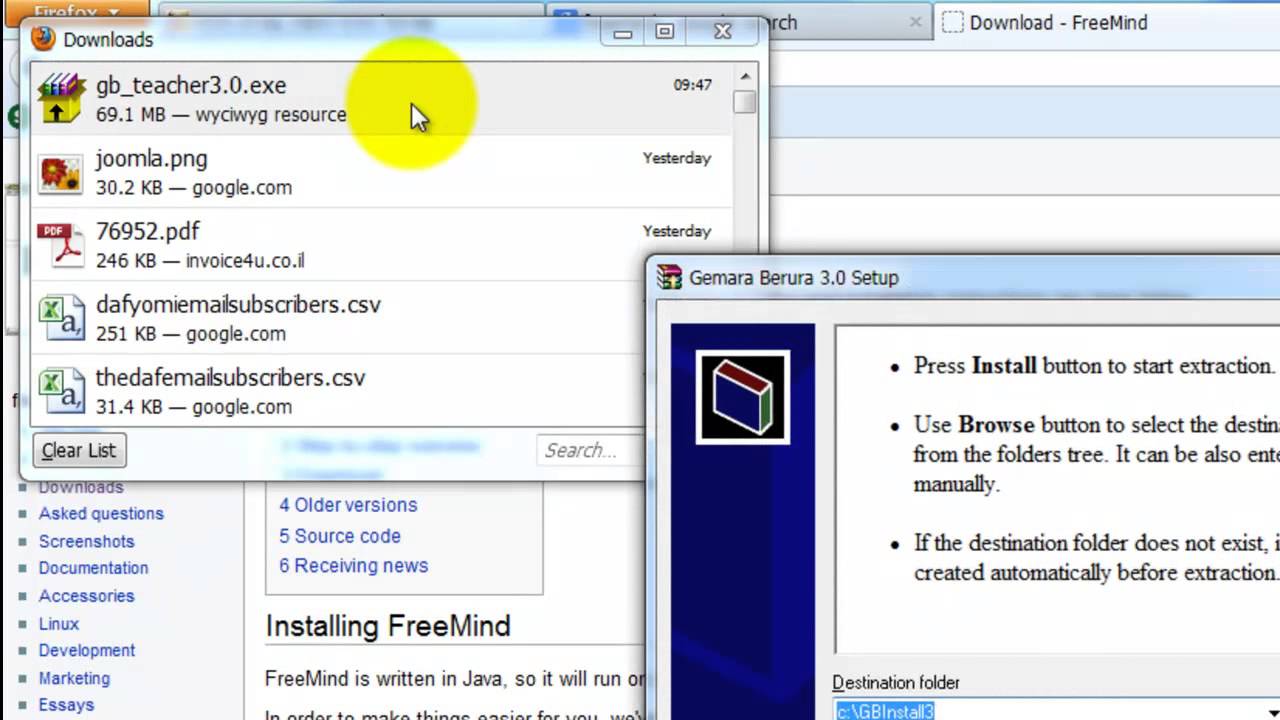The image size is (1280, 720).
Task: Close the middle browser tab
Action: click(x=915, y=22)
